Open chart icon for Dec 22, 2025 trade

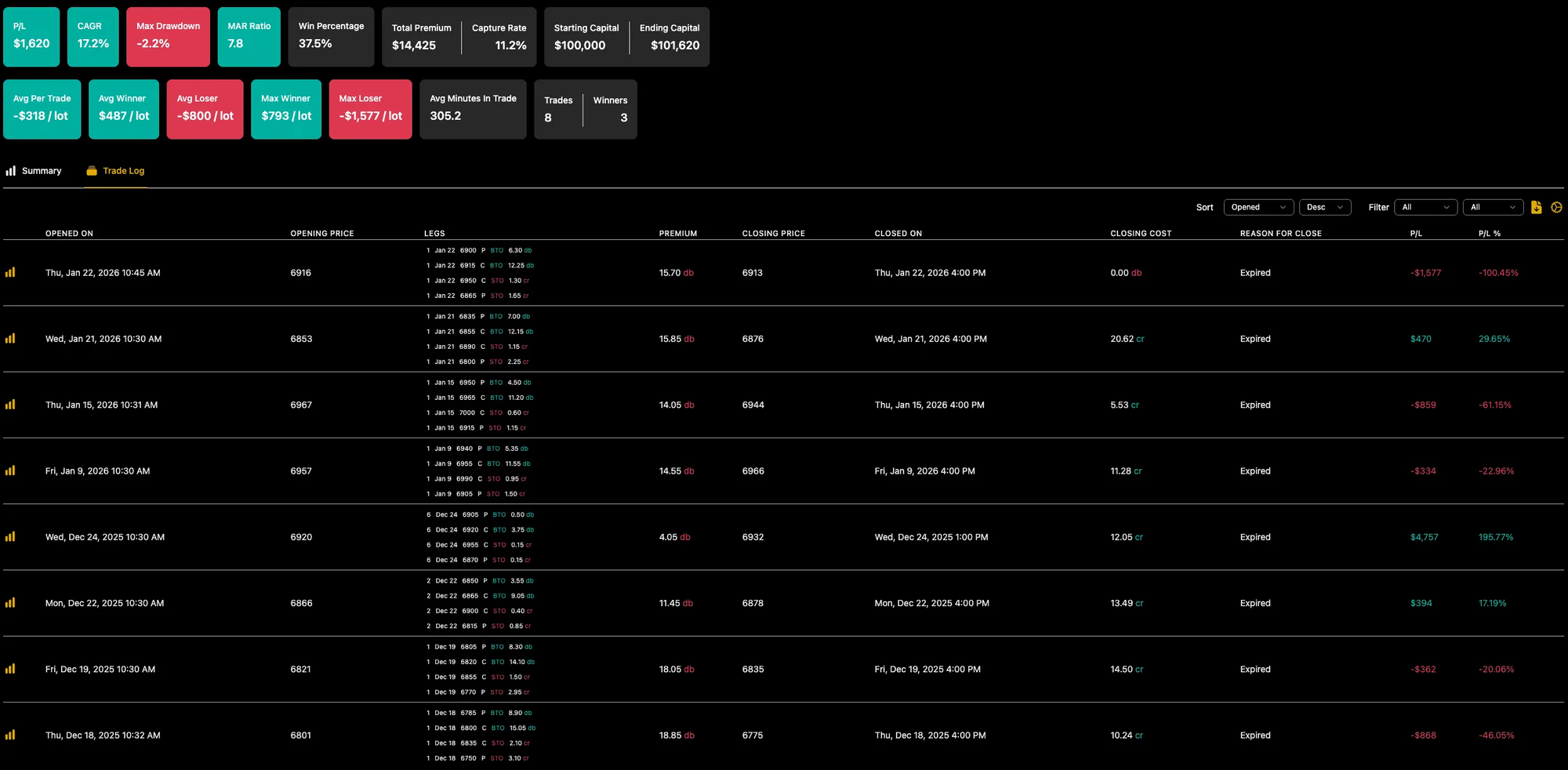click(x=10, y=603)
